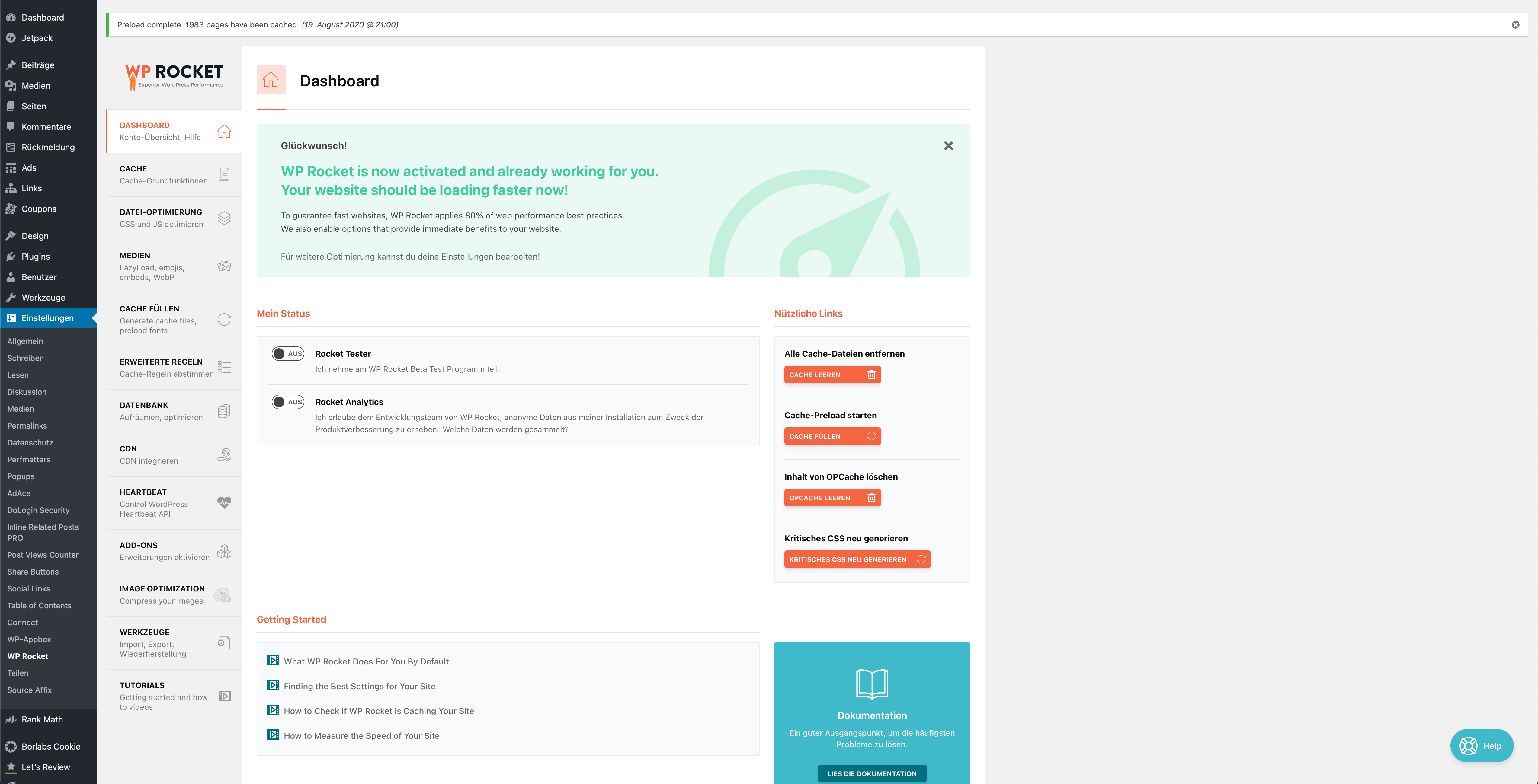Click the Tutorials video icon

click(225, 696)
